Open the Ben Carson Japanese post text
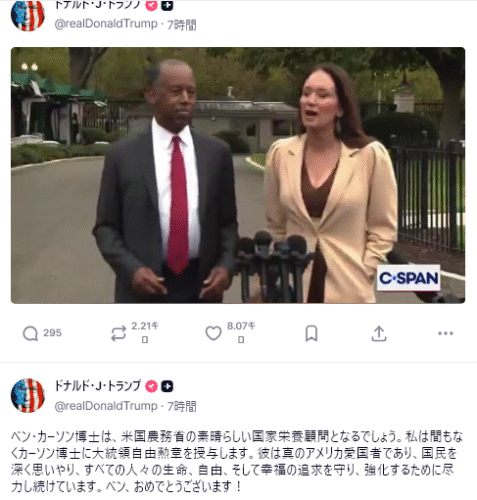The image size is (477, 500). tap(237, 461)
